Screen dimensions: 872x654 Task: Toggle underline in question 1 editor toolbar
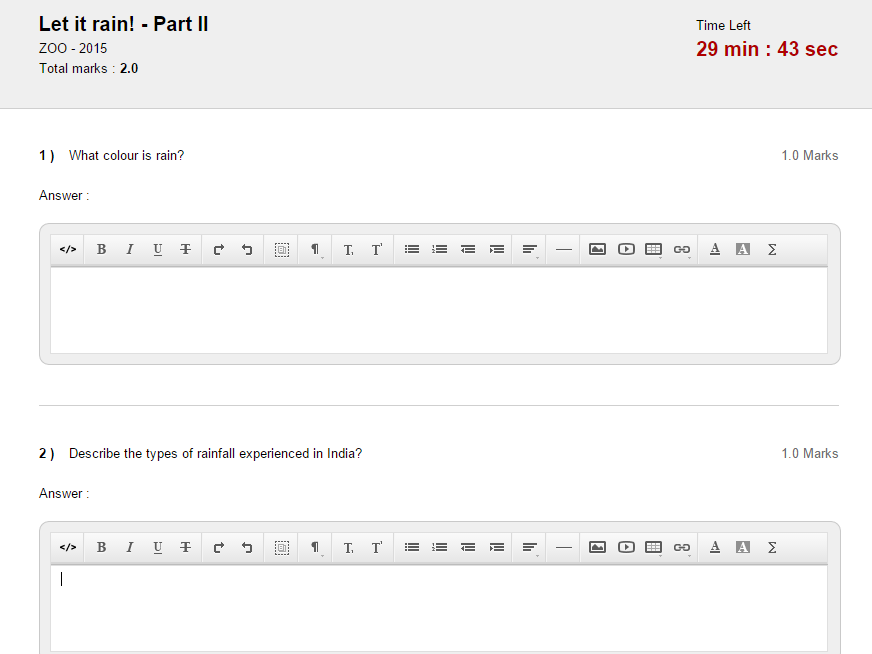(157, 250)
